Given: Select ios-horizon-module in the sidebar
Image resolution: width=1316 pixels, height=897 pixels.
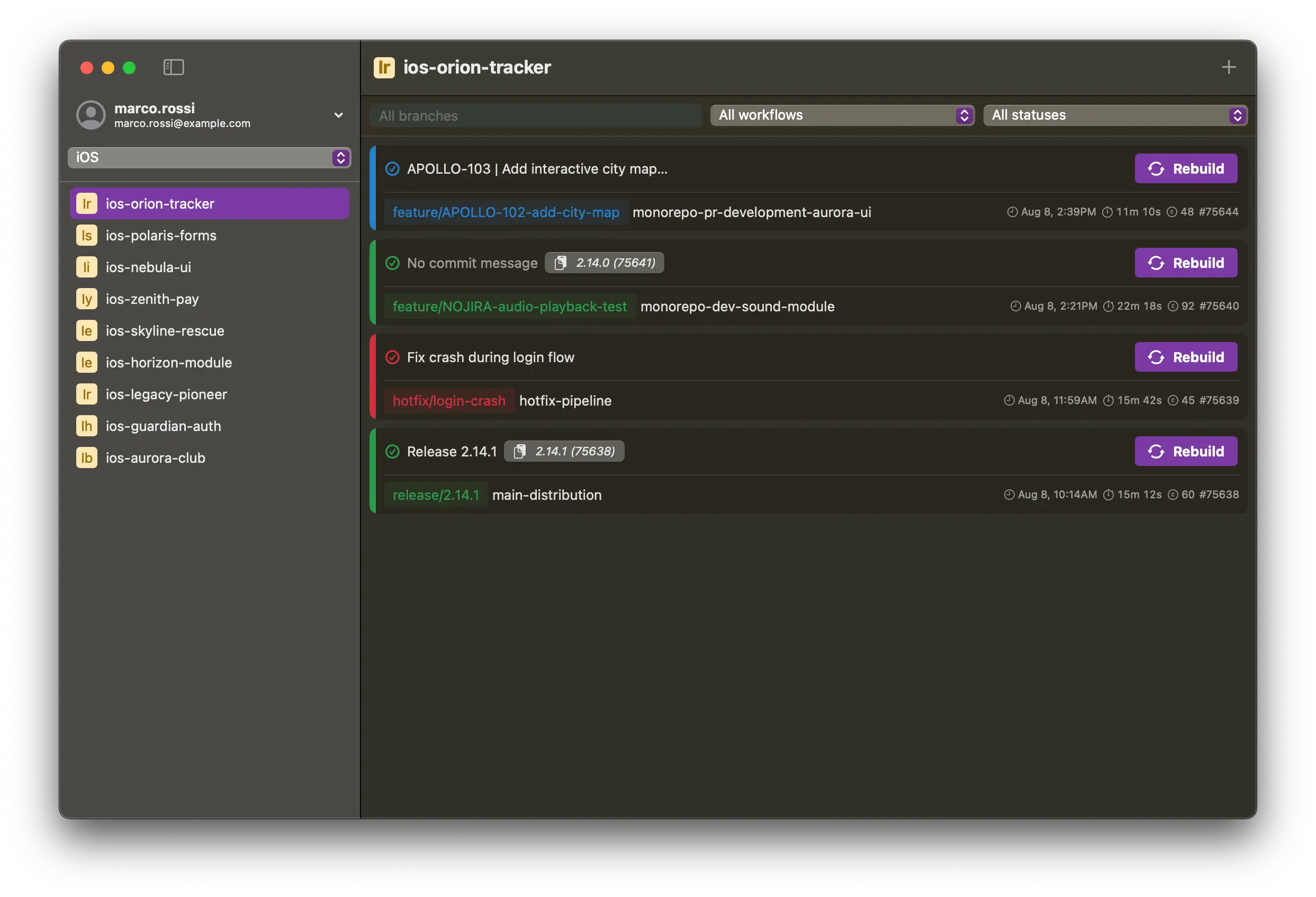Looking at the screenshot, I should (209, 362).
